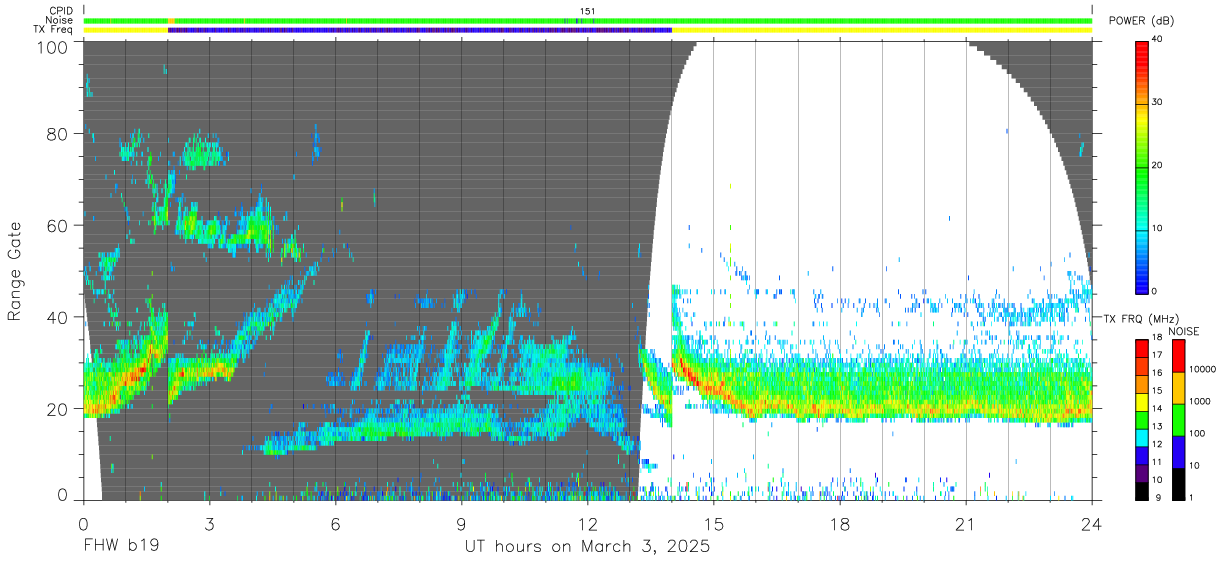This screenshot has height=567, width=1228.
Task: Click the x-axis tick label '12'
Action: [587, 524]
